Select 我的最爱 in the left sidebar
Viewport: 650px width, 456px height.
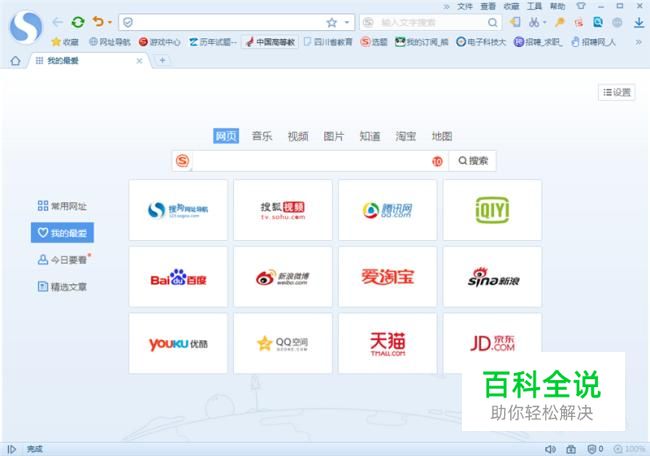coord(62,233)
